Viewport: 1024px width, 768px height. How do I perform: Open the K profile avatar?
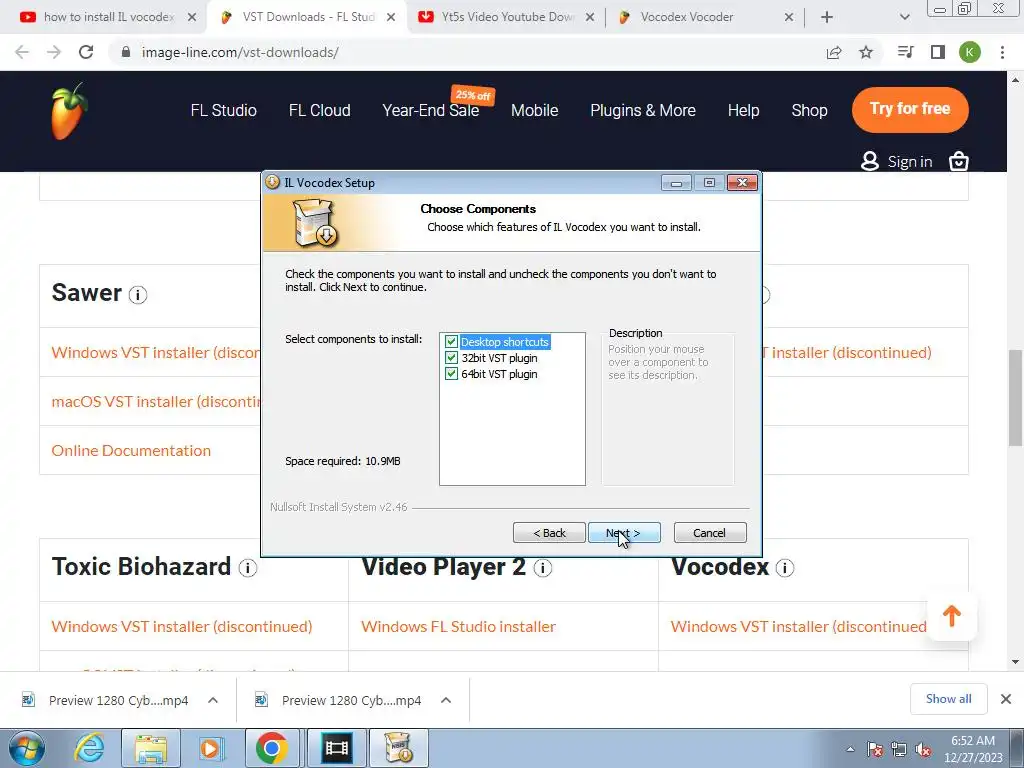point(970,52)
